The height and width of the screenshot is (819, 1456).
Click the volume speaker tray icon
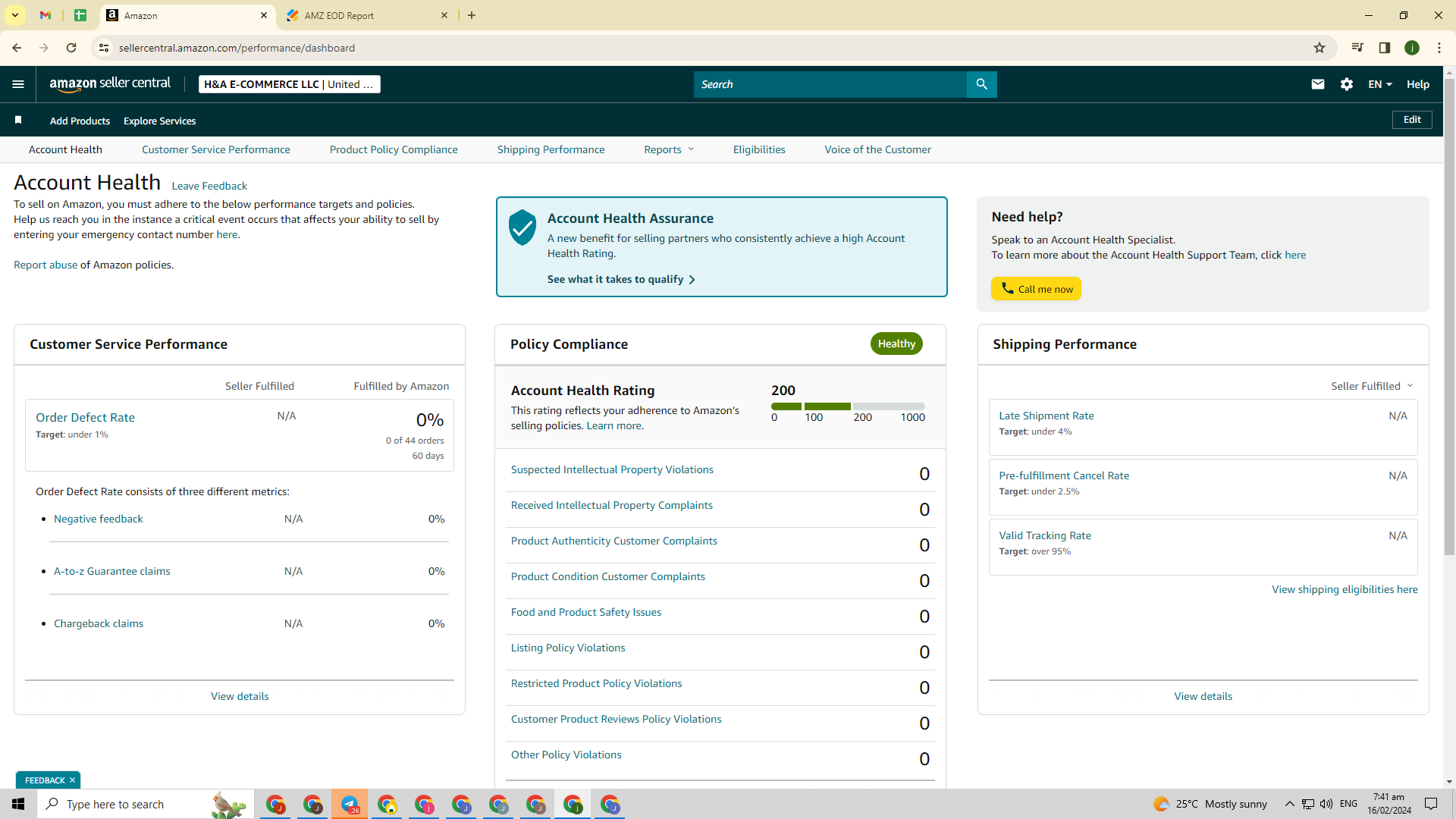[1326, 804]
